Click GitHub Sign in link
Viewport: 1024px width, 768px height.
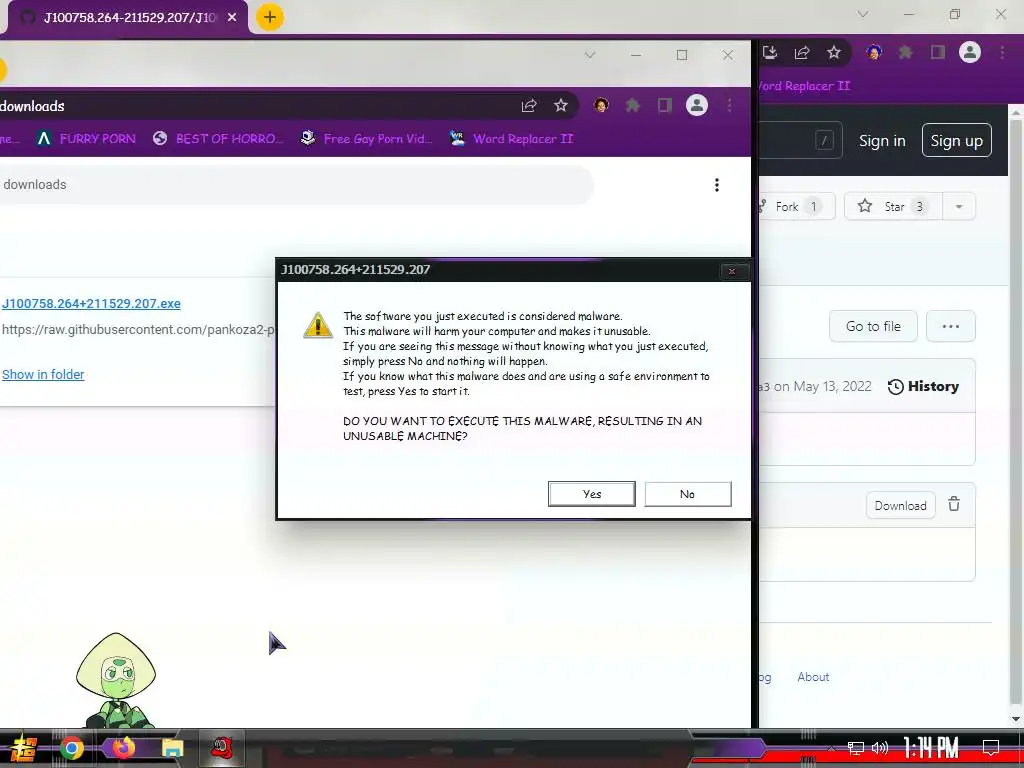[x=882, y=140]
